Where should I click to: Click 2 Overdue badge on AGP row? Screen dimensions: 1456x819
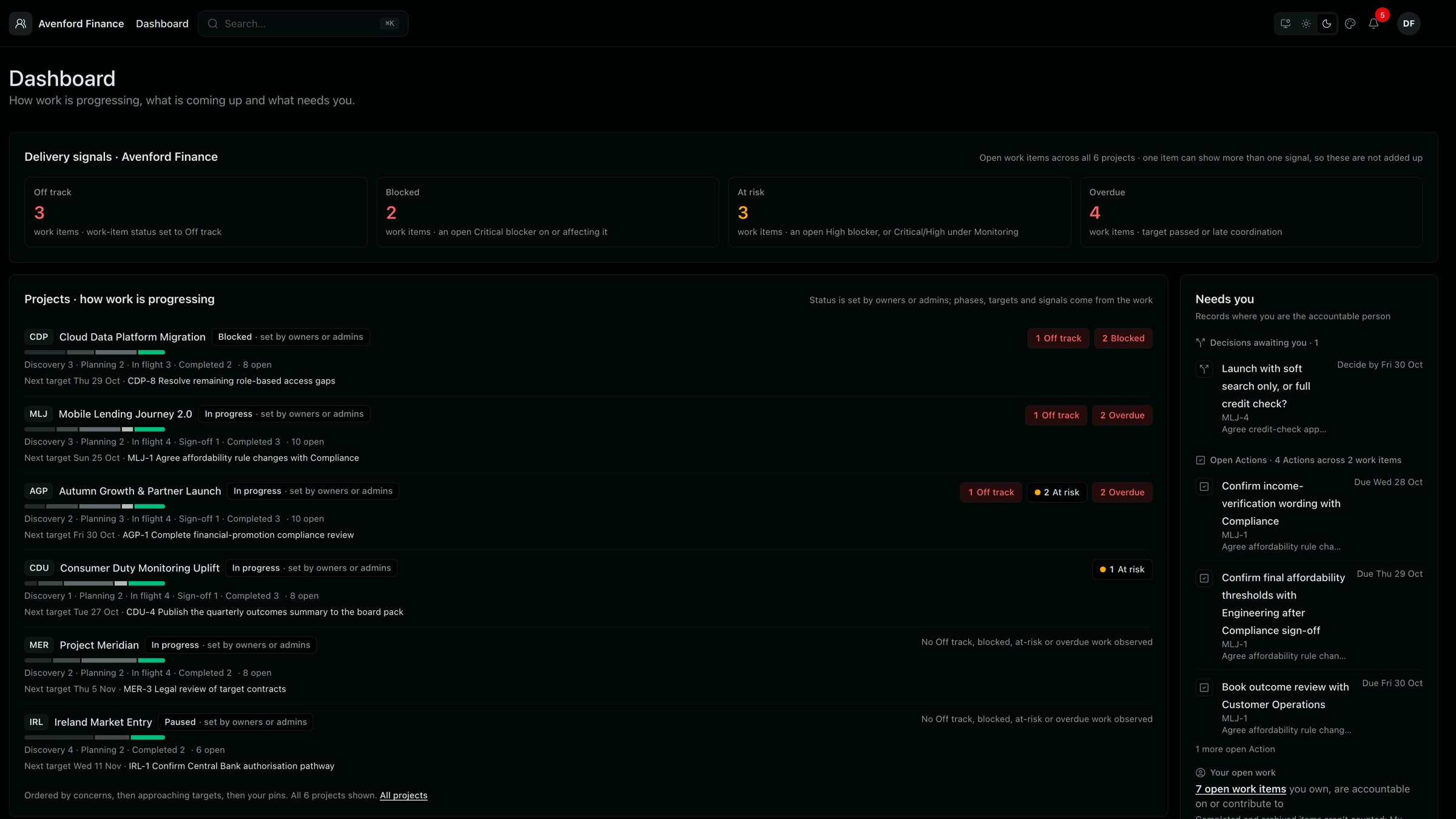click(x=1122, y=493)
